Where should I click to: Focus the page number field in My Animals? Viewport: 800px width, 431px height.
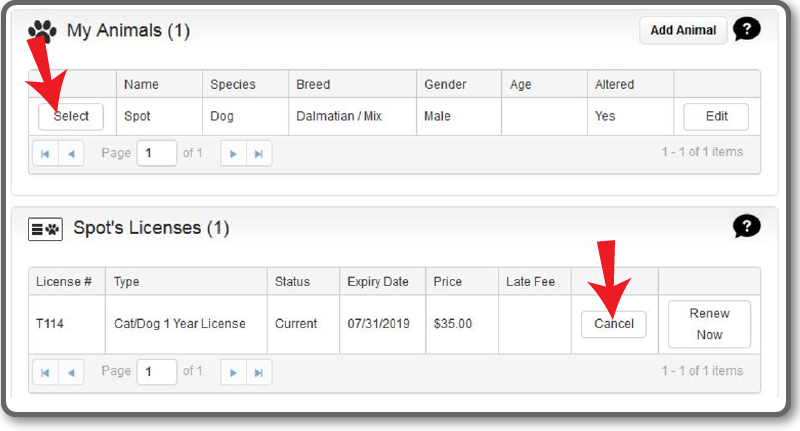coord(157,153)
